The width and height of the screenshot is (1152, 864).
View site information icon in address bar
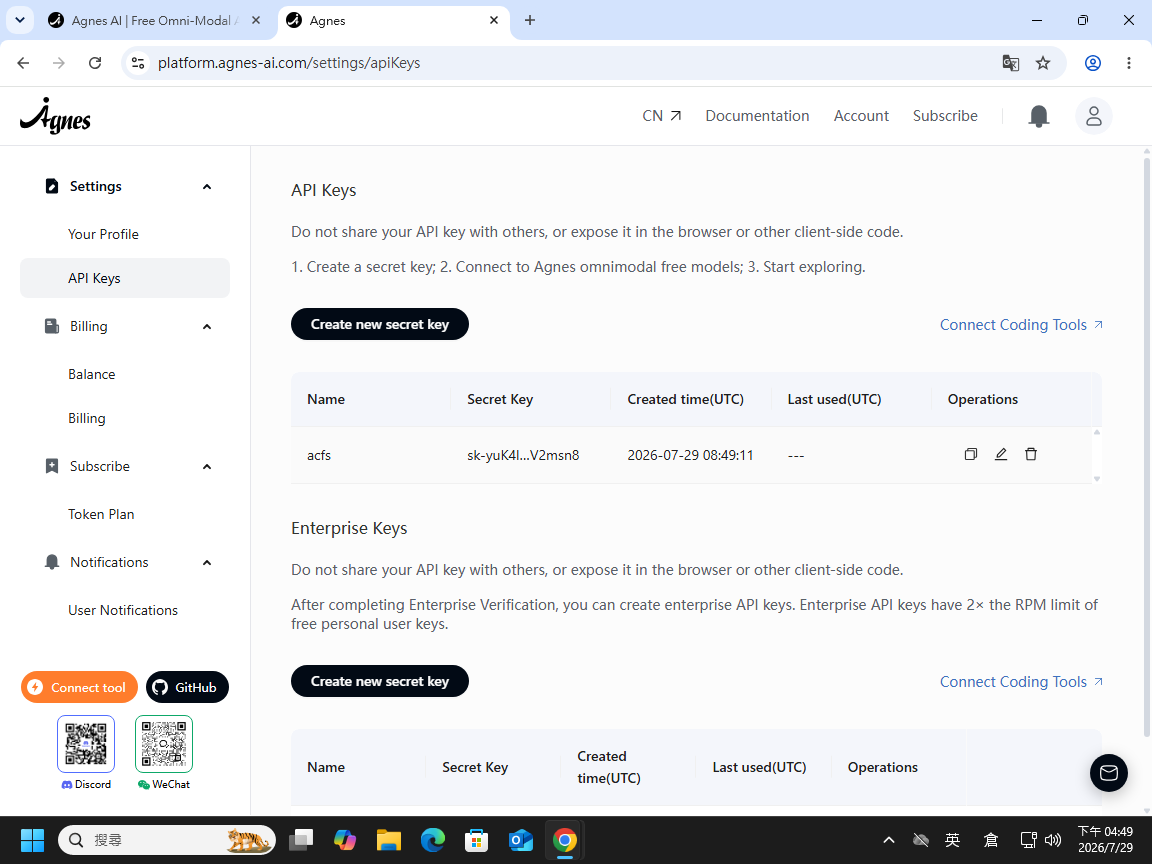tap(138, 63)
